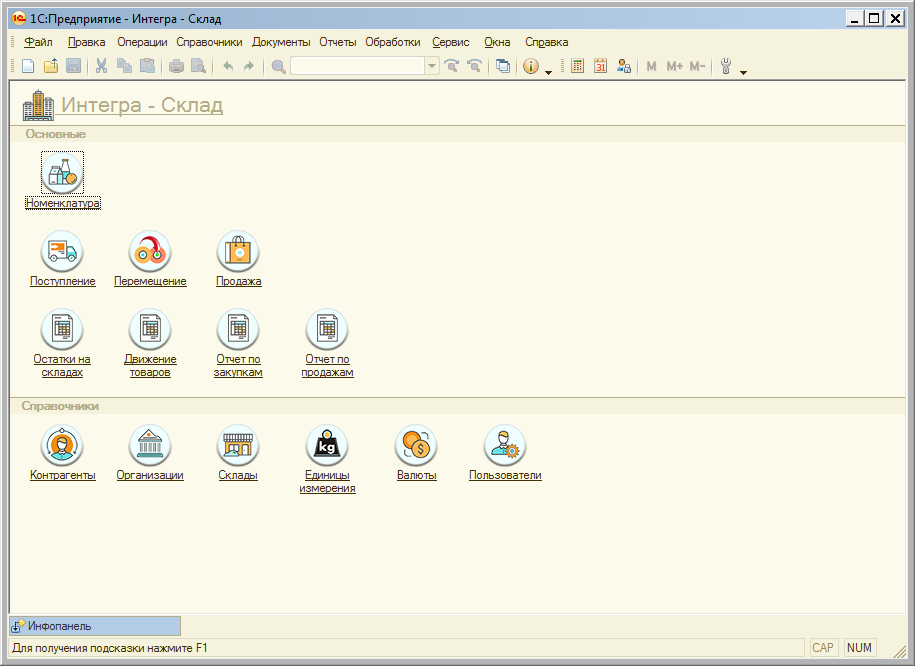Expand the dropdown arrow beside Help icon

tap(548, 72)
